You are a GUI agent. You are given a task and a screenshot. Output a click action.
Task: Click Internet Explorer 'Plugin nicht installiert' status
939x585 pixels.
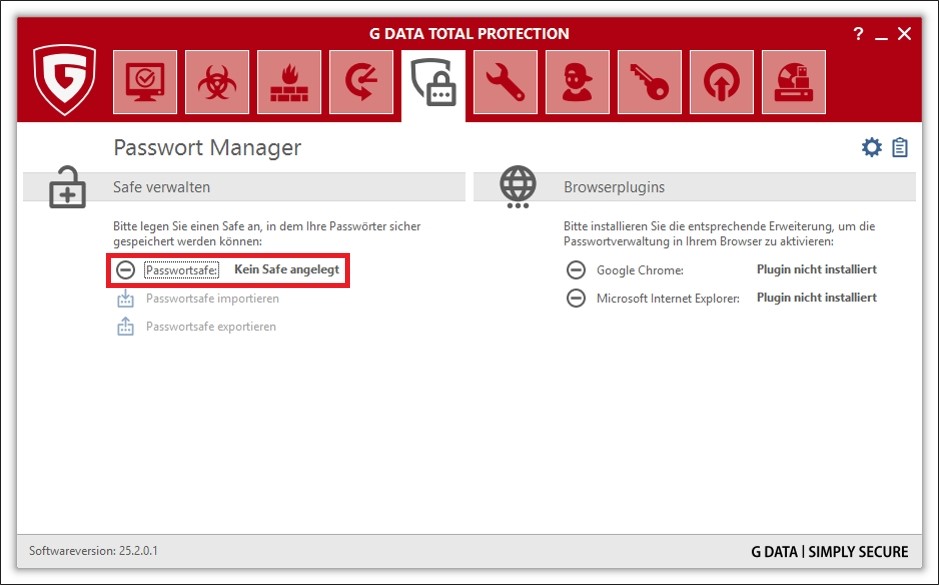click(817, 298)
